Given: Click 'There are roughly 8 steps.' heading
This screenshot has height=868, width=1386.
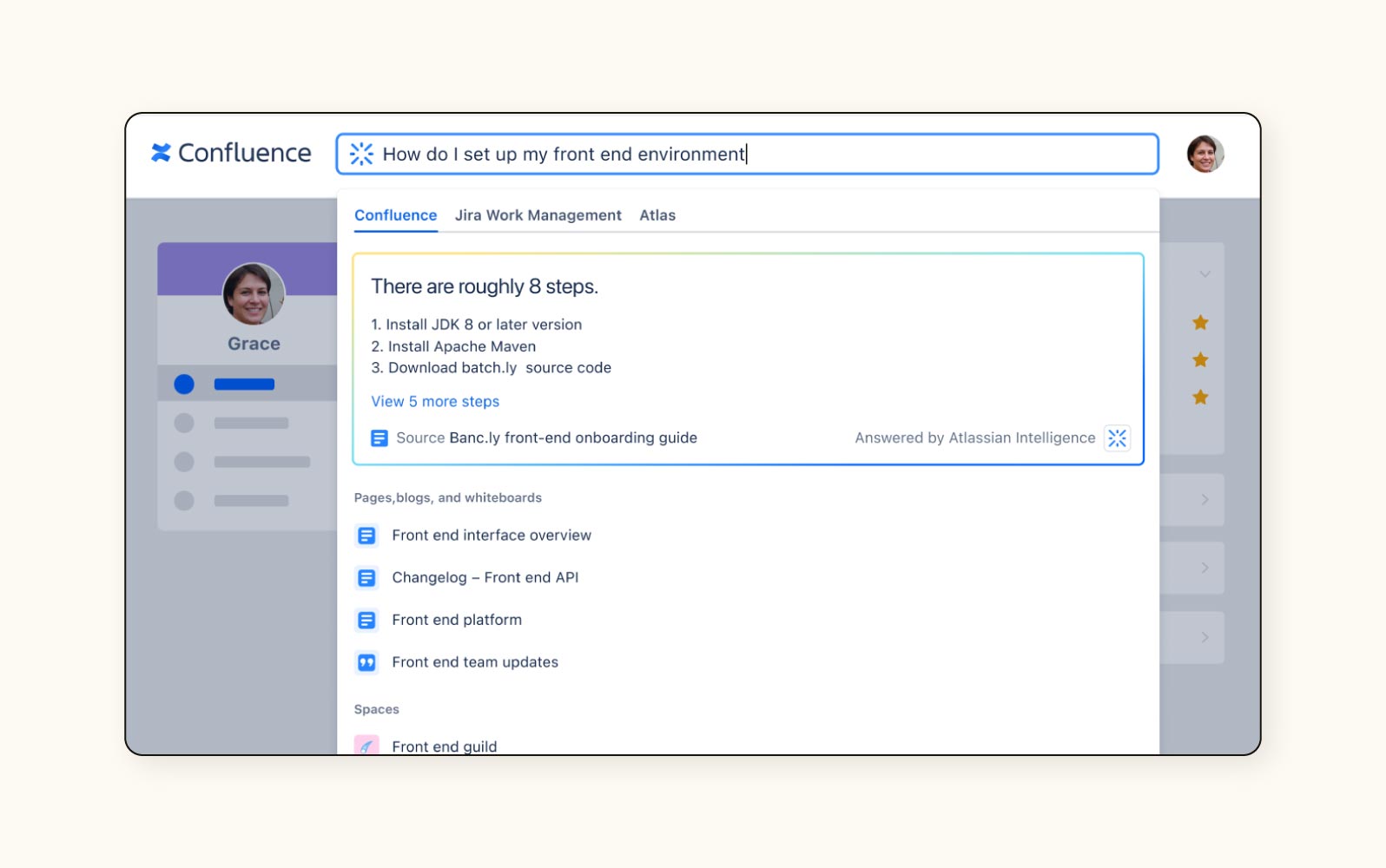Looking at the screenshot, I should click(485, 286).
